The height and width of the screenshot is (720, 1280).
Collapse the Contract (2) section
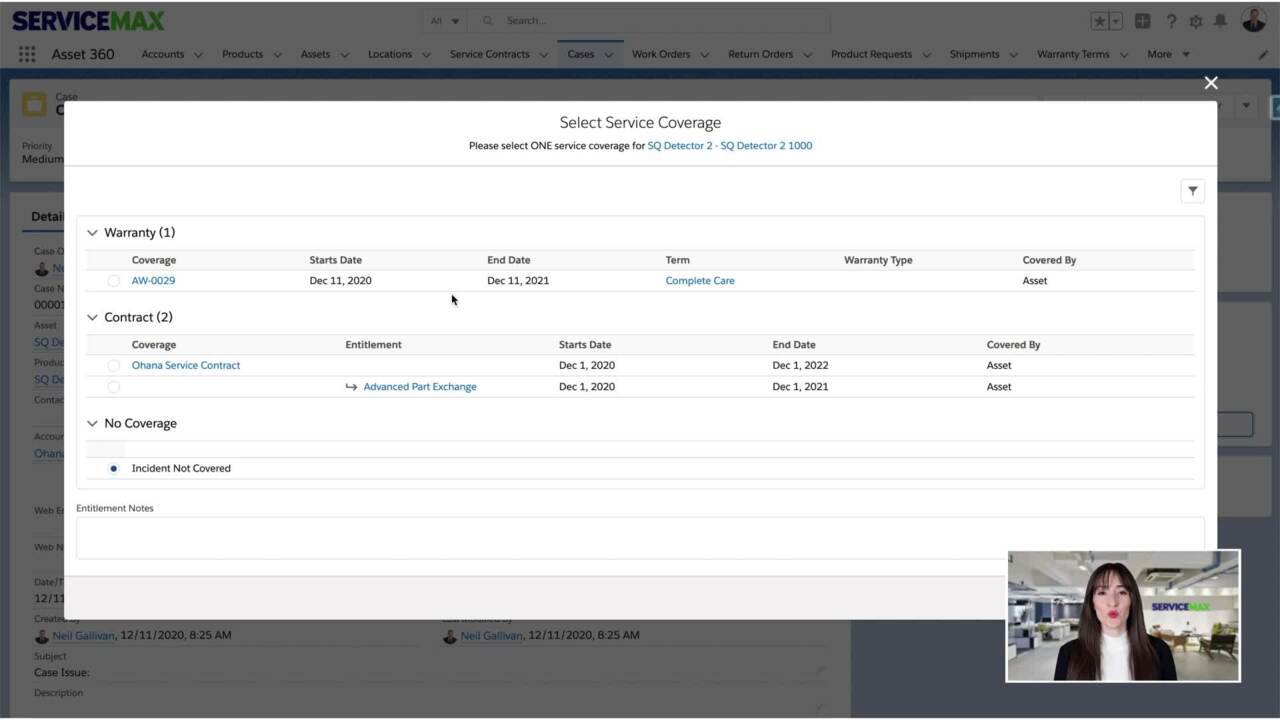pyautogui.click(x=92, y=318)
